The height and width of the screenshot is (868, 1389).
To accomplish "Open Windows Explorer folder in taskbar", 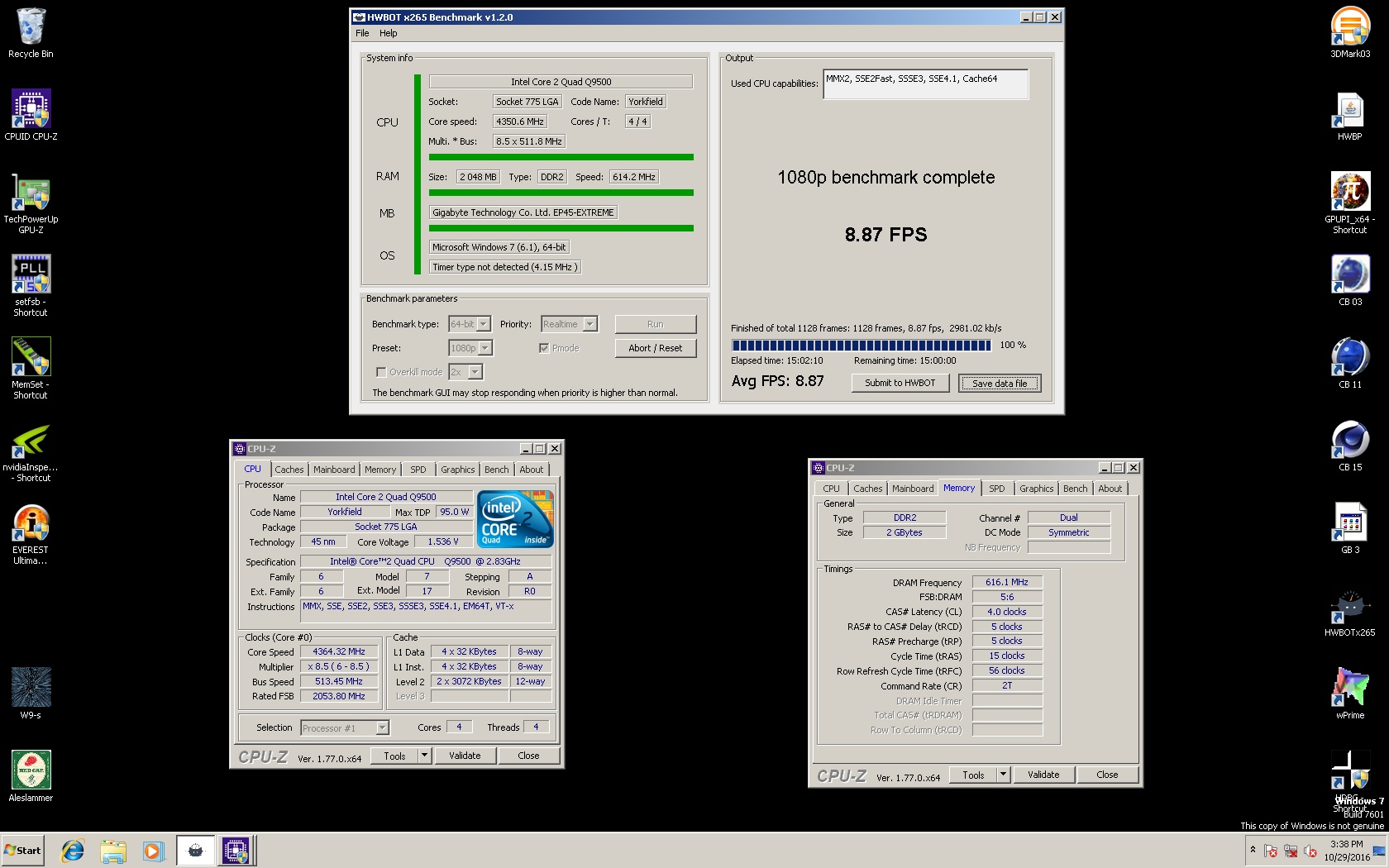I will (x=113, y=850).
